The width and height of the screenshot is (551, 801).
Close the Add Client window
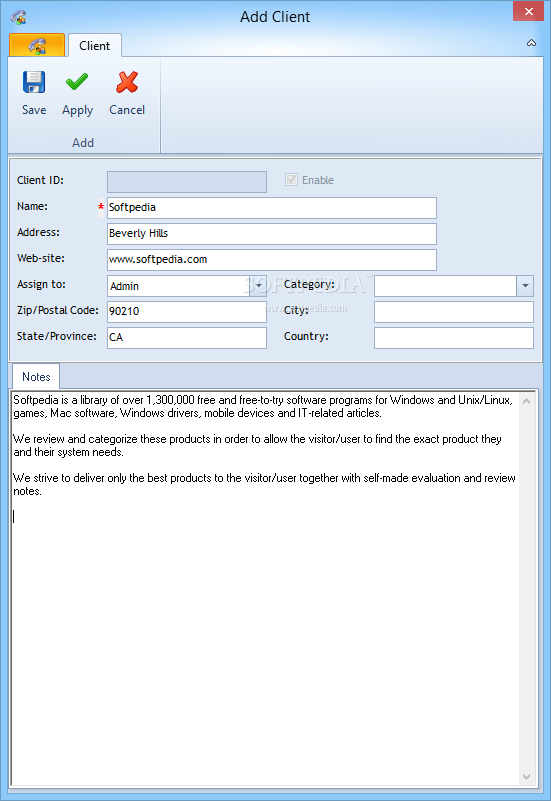click(x=529, y=11)
